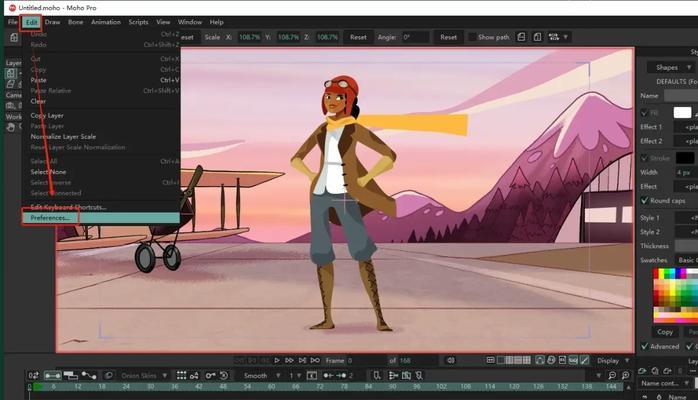The height and width of the screenshot is (400, 698).
Task: Click the dotted grid icon in timeline toolbar
Action: [181, 376]
